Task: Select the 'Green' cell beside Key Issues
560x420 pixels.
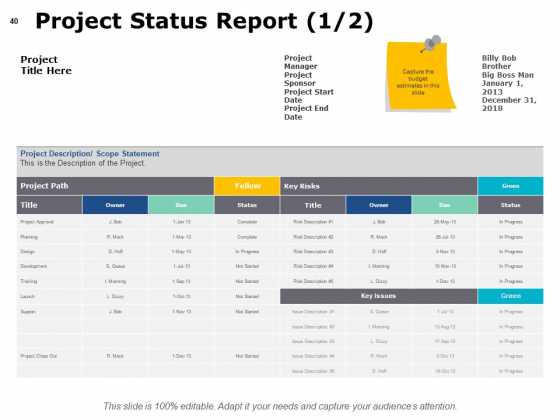Action: pos(510,296)
